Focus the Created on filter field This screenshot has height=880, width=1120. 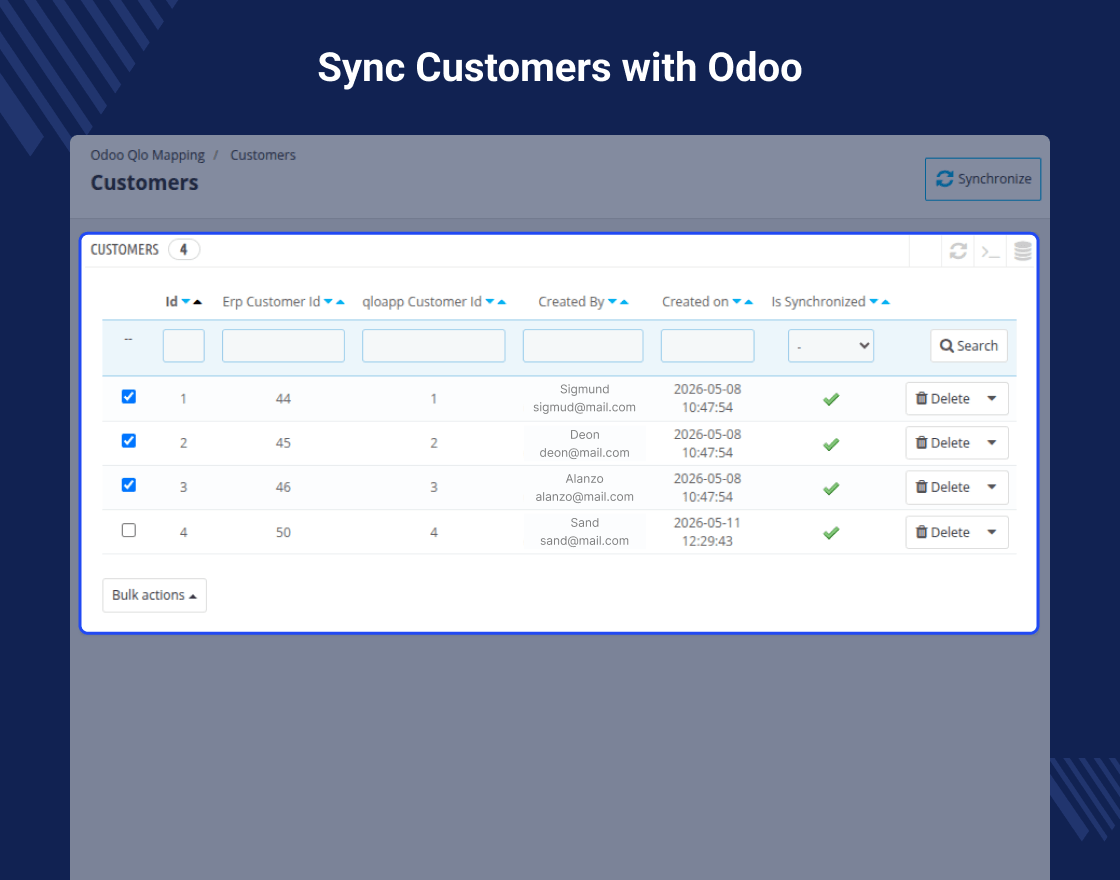tap(708, 346)
